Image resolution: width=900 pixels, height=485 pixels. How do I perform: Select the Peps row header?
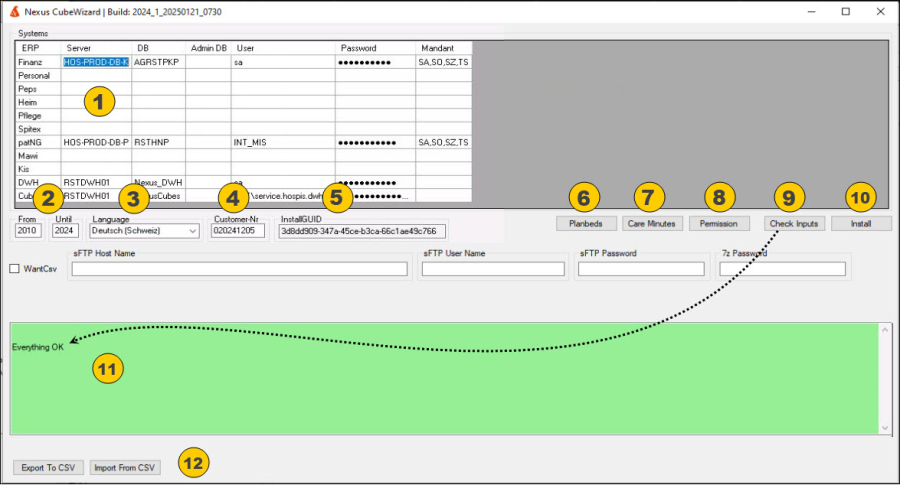point(38,89)
